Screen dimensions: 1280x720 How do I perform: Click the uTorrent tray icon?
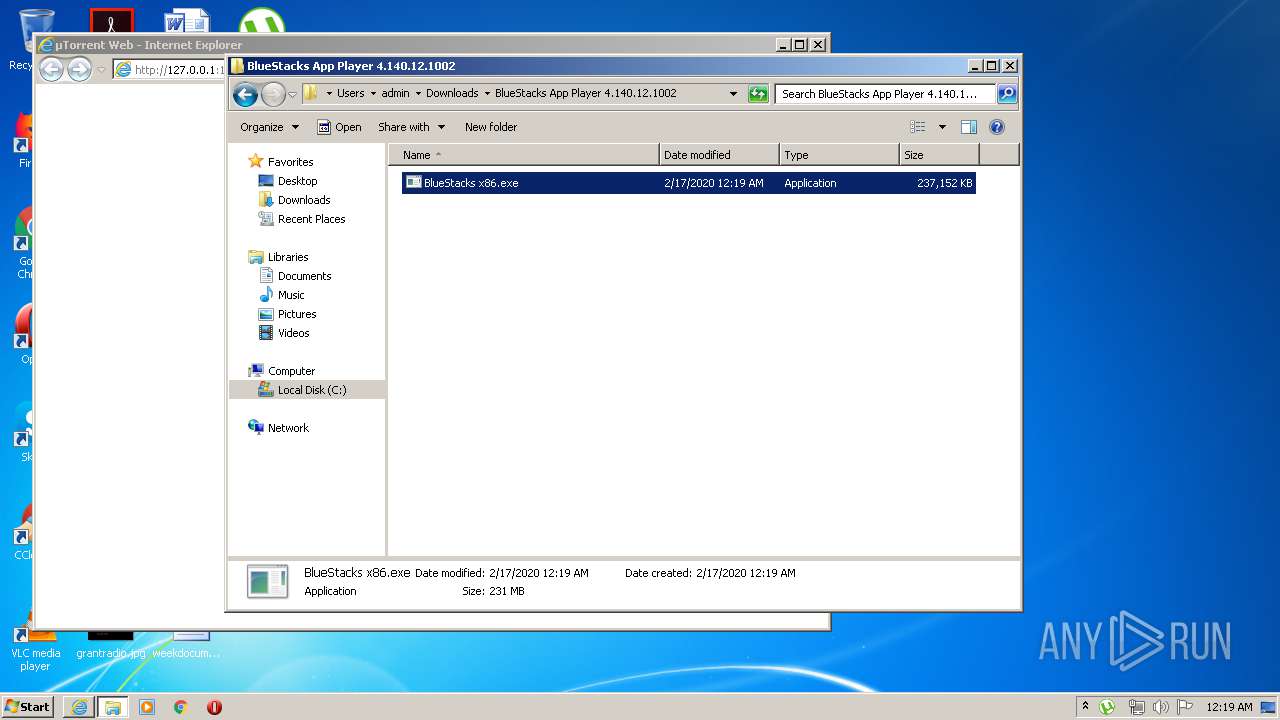pyautogui.click(x=1107, y=707)
